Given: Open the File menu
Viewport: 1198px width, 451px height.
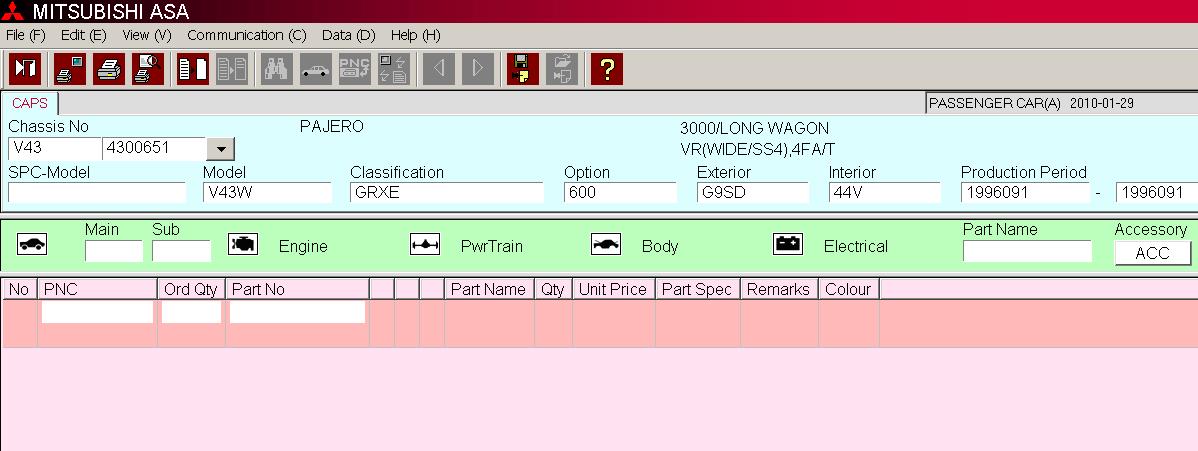Looking at the screenshot, I should tap(26, 35).
